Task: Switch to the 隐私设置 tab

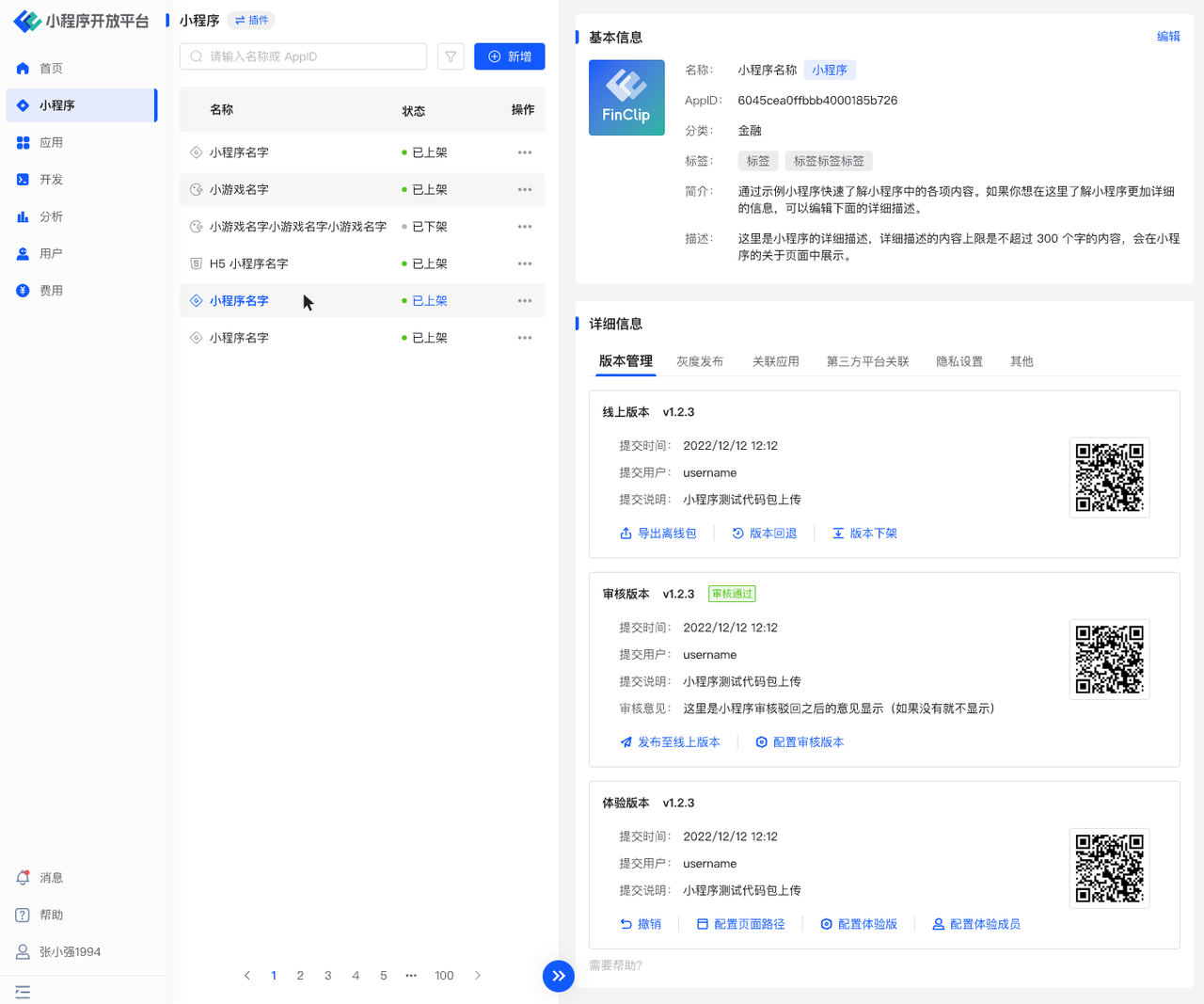Action: coord(958,361)
